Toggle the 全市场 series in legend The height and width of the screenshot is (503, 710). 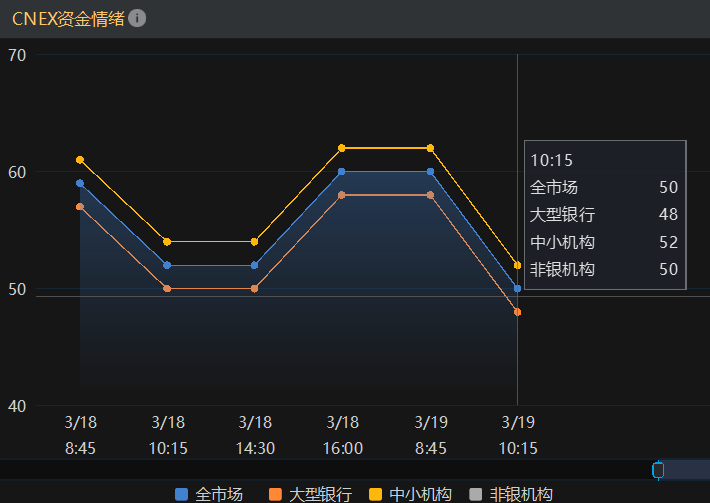(209, 494)
